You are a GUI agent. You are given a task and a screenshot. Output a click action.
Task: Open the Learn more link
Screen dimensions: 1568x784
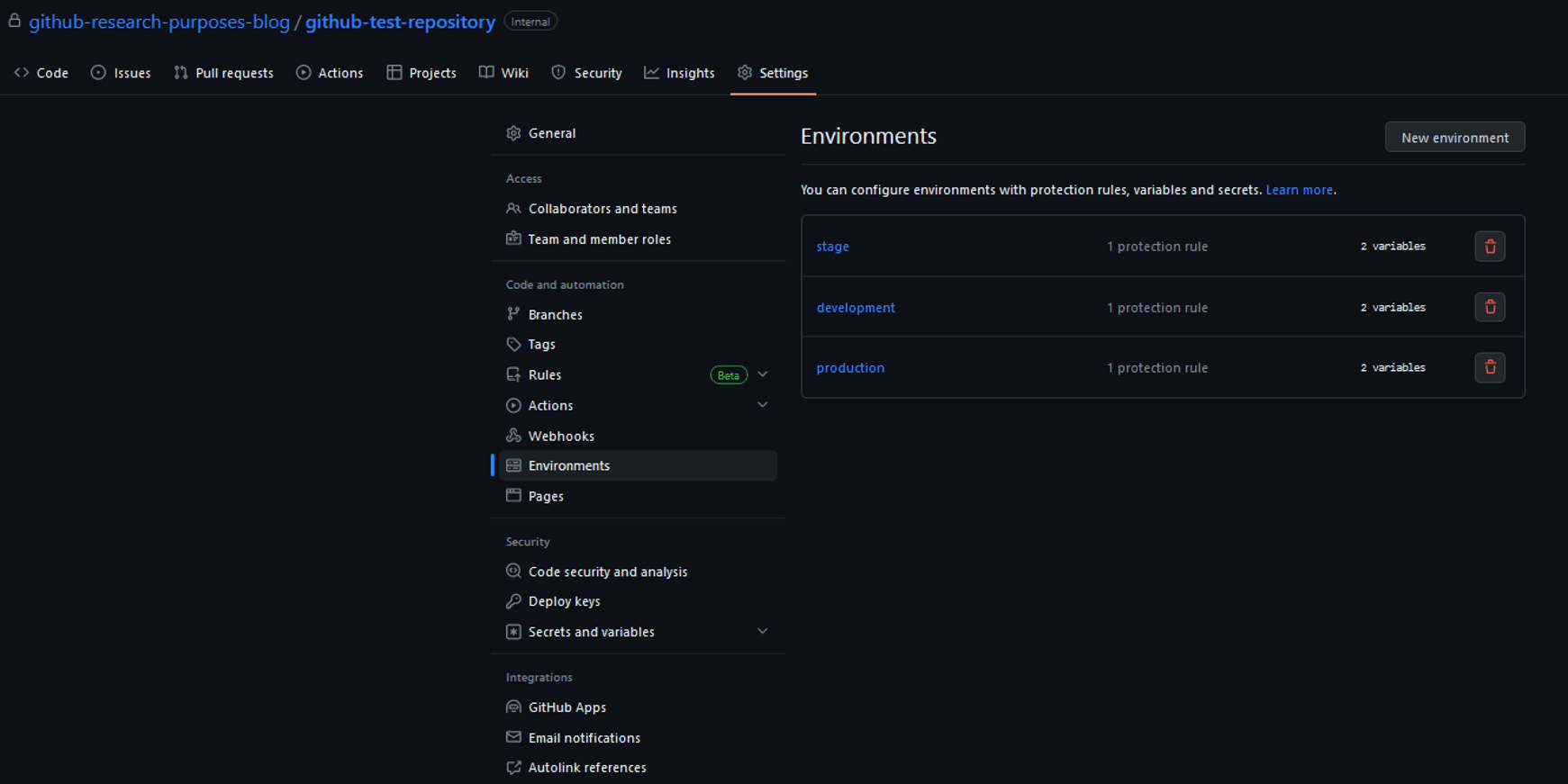1298,190
